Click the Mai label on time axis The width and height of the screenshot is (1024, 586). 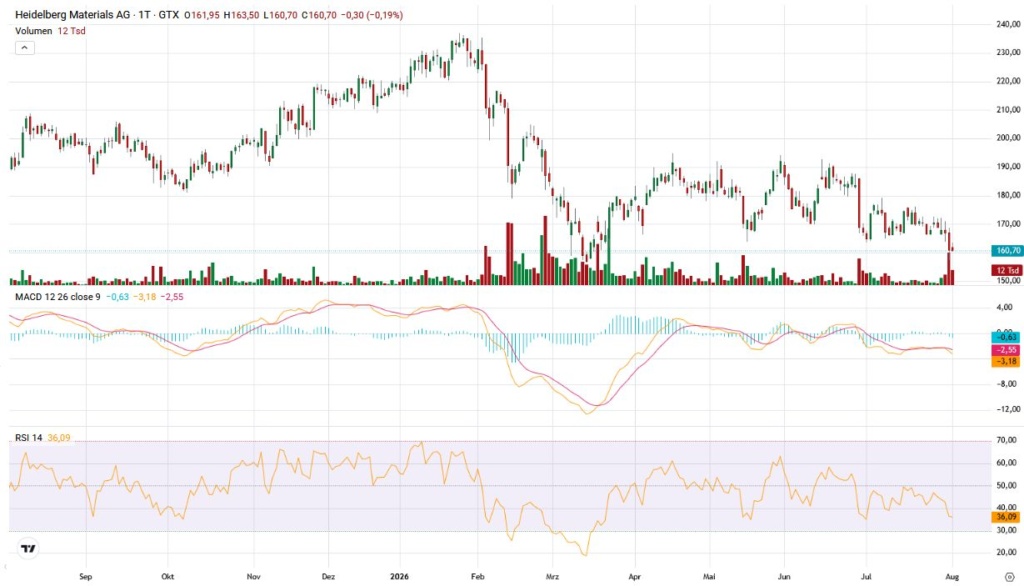[x=709, y=577]
